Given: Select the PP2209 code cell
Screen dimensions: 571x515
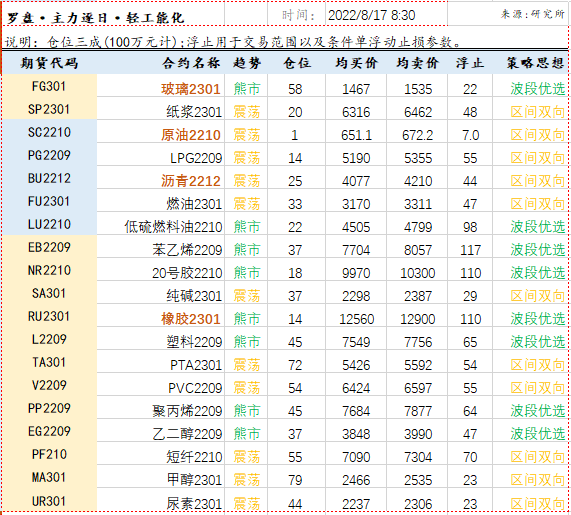Looking at the screenshot, I should click(x=49, y=408).
